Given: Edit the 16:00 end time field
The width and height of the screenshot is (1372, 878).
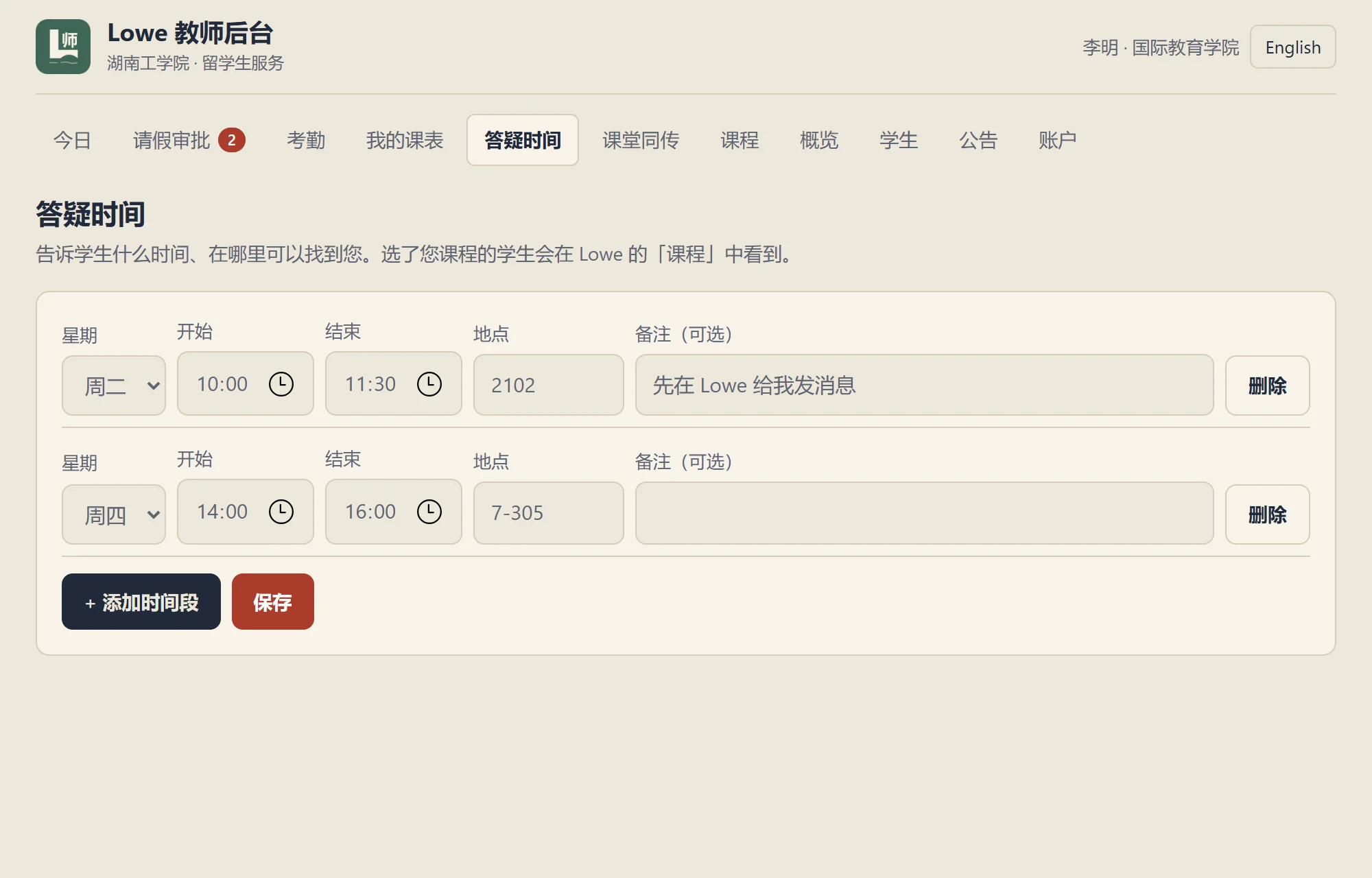Looking at the screenshot, I should [394, 512].
